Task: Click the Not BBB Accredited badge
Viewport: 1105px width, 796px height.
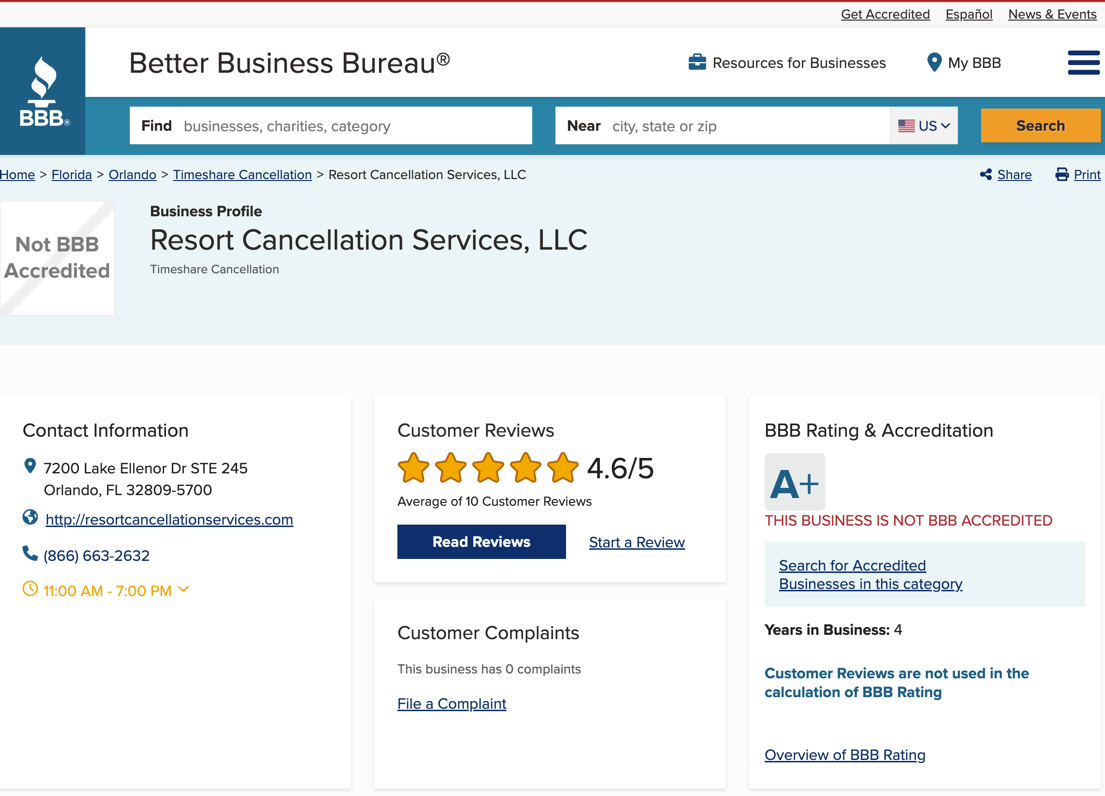Action: (57, 258)
